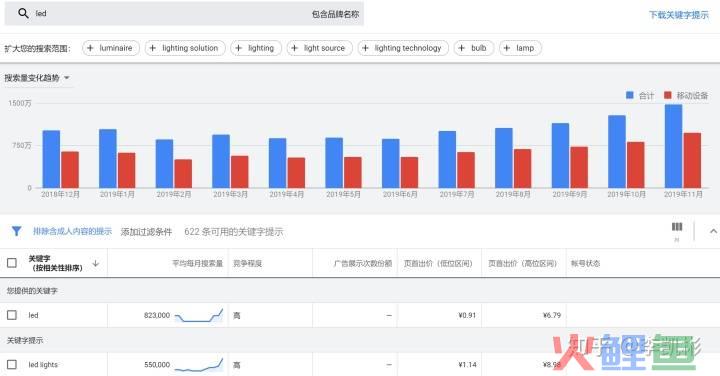
Task: Click the 包含品牌名称 option
Action: coord(335,14)
